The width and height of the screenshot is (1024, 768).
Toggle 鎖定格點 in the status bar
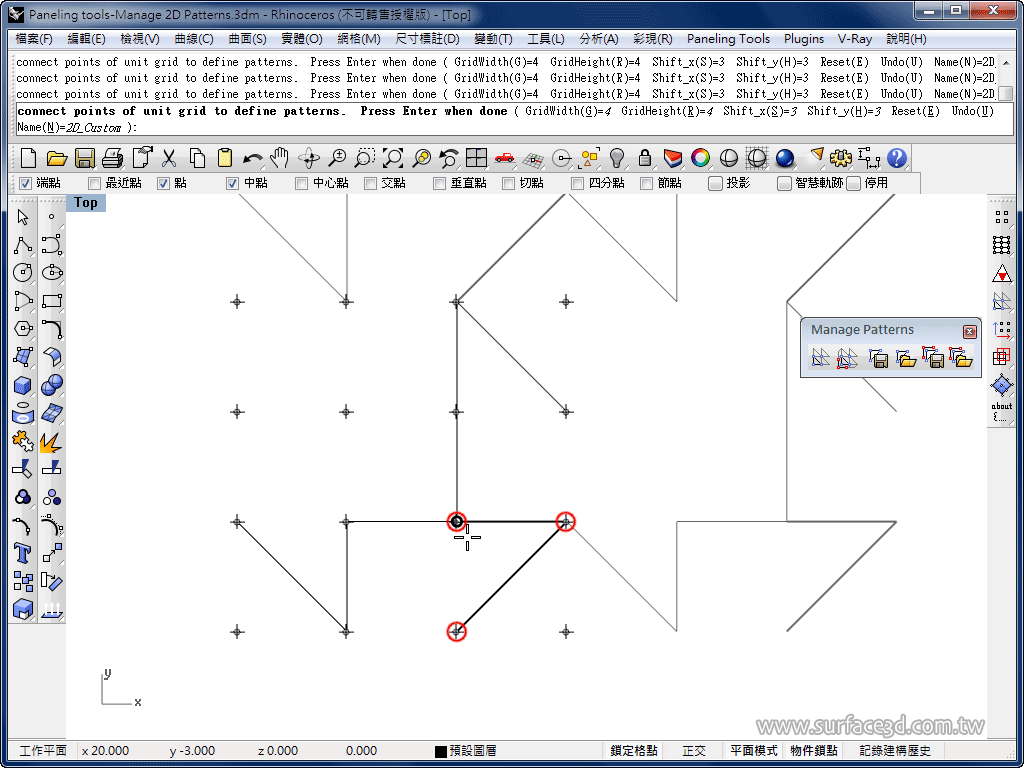[634, 751]
